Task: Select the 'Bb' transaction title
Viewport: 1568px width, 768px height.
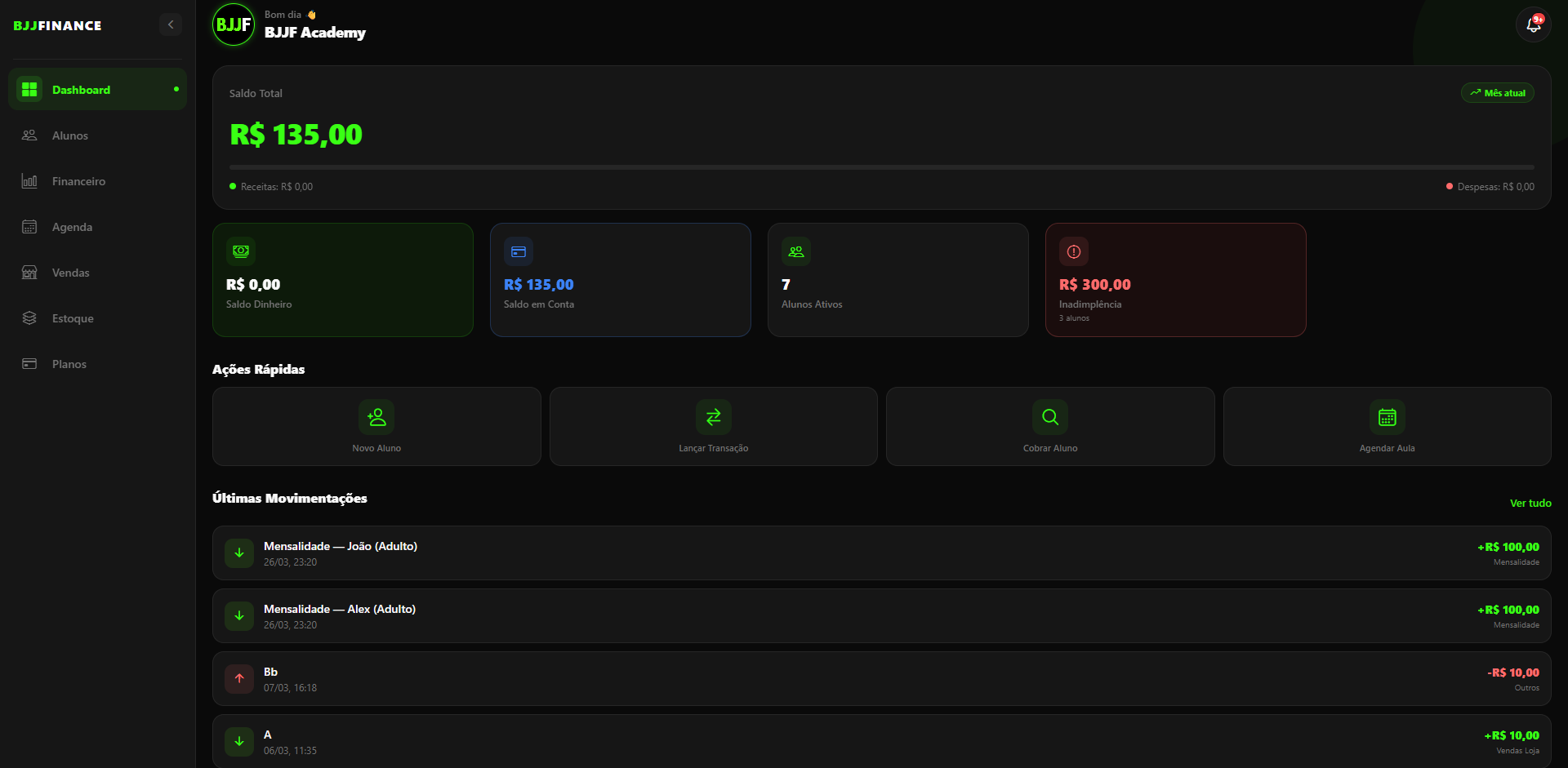Action: pyautogui.click(x=270, y=672)
